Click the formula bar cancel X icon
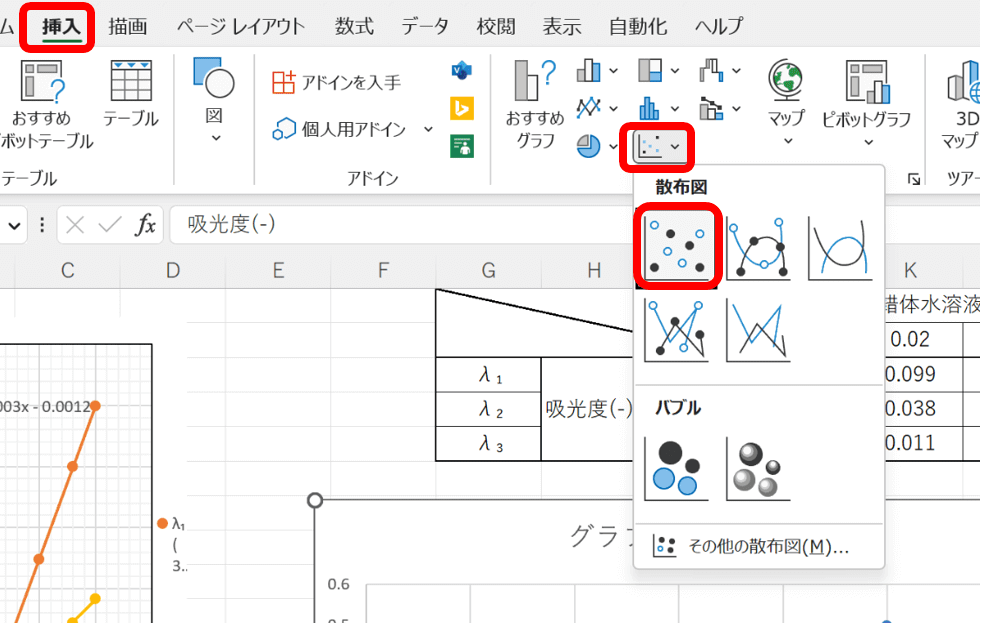Screen dimensions: 983x623 tap(75, 224)
